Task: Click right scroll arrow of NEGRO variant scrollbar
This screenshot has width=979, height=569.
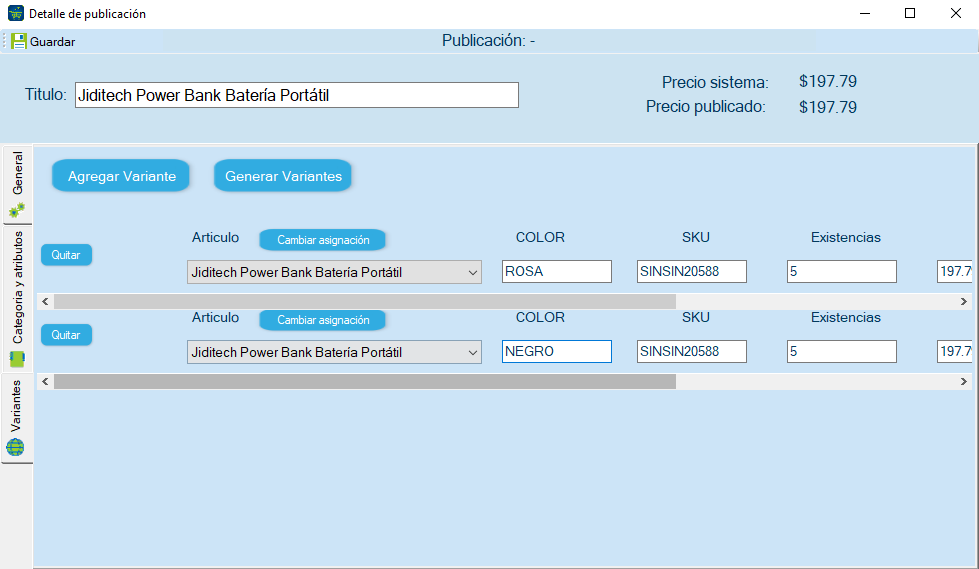Action: tap(964, 382)
